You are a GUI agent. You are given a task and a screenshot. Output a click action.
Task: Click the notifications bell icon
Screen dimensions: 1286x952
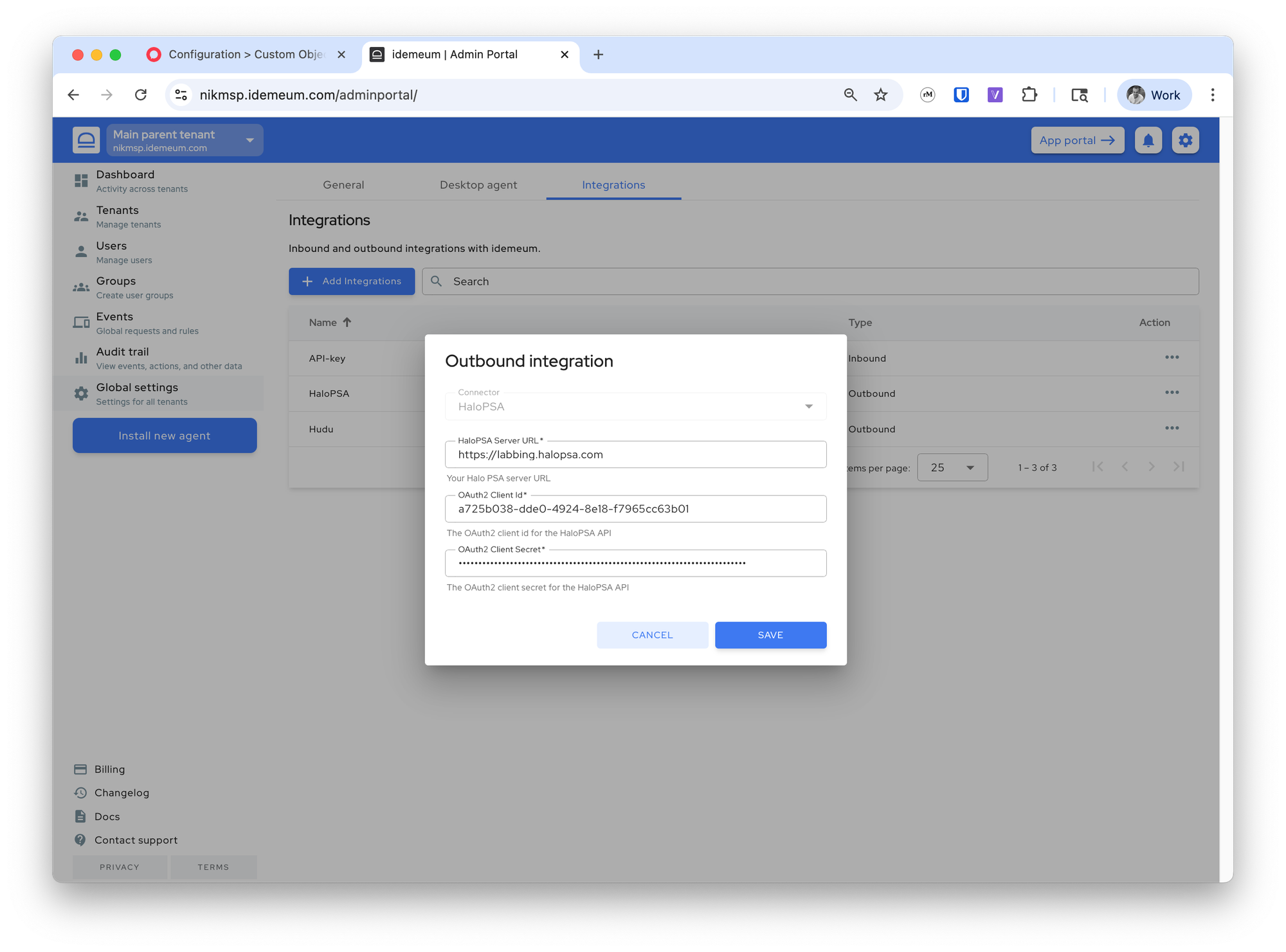pyautogui.click(x=1148, y=140)
